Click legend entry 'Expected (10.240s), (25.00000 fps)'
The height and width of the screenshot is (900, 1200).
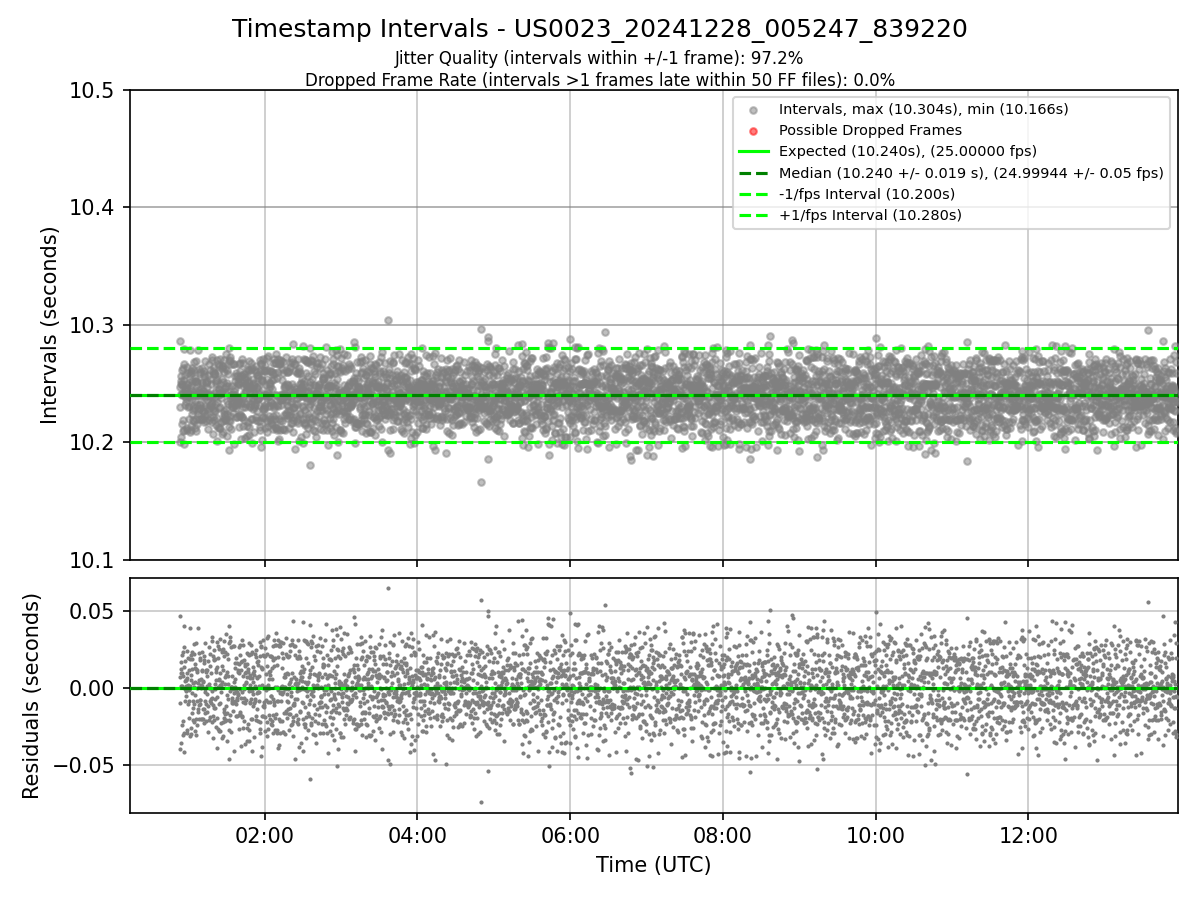point(907,151)
